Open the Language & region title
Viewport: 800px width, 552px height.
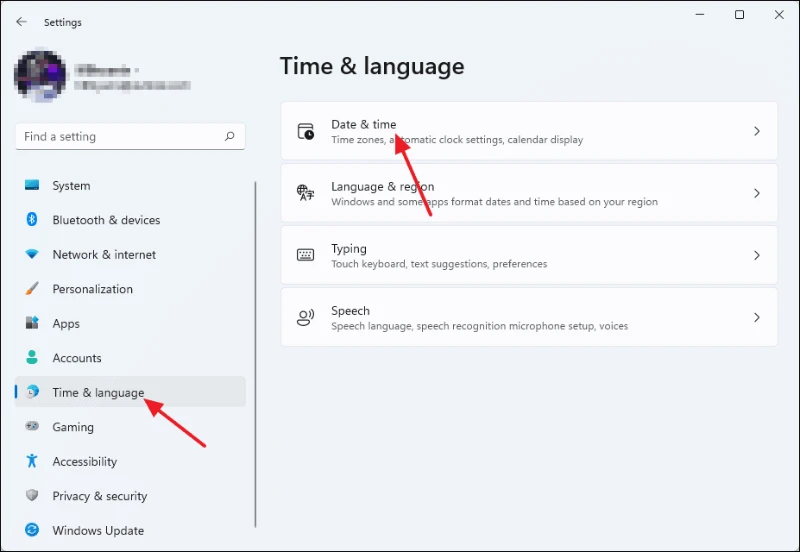(x=383, y=186)
